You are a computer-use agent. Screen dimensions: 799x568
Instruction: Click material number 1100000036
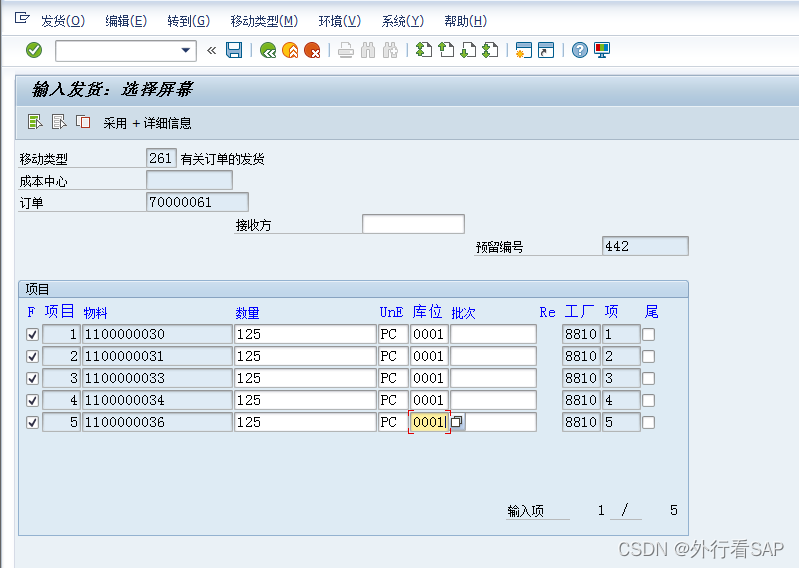(x=157, y=422)
